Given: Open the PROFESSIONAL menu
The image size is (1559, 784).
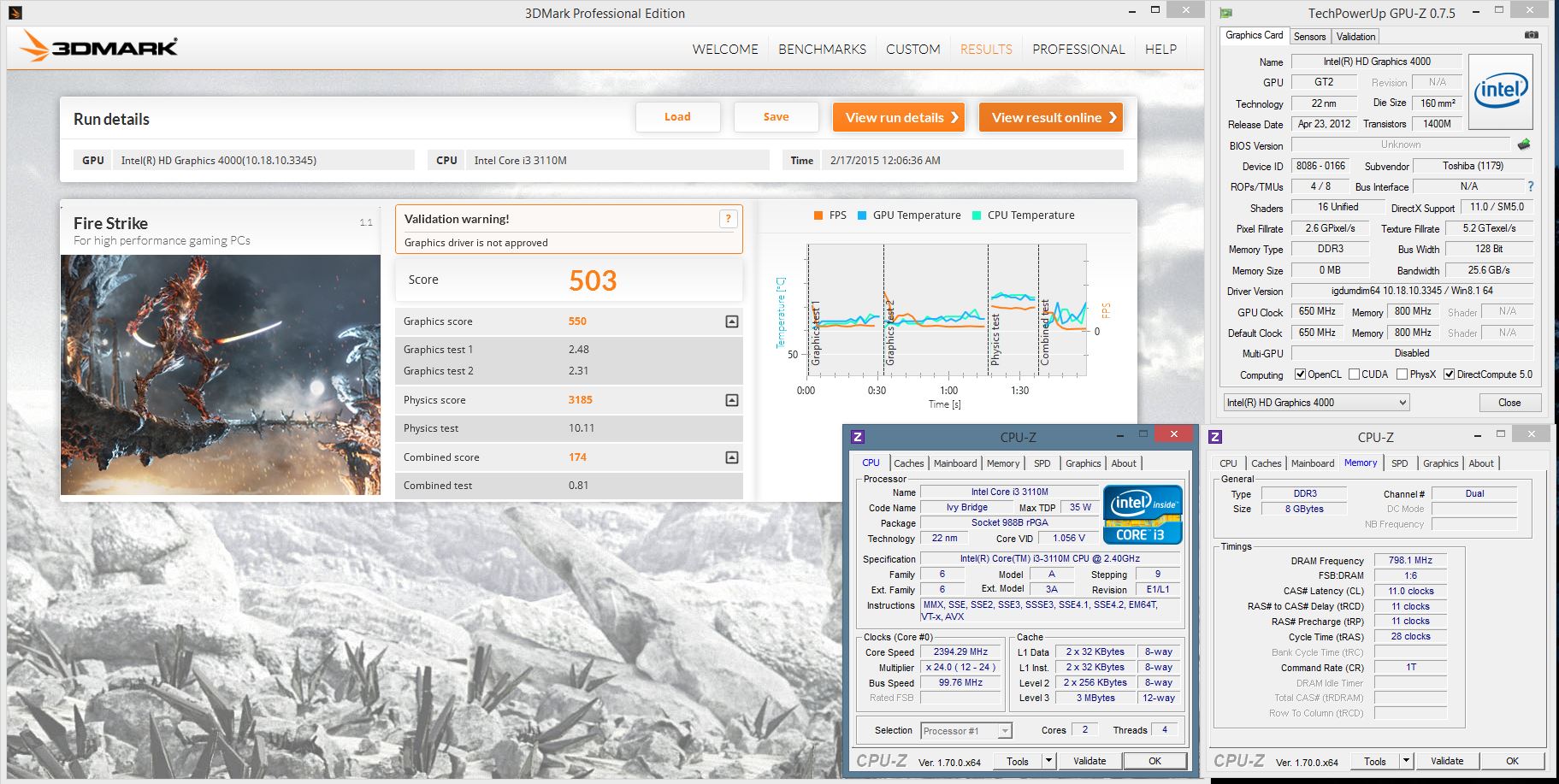Looking at the screenshot, I should (1078, 50).
